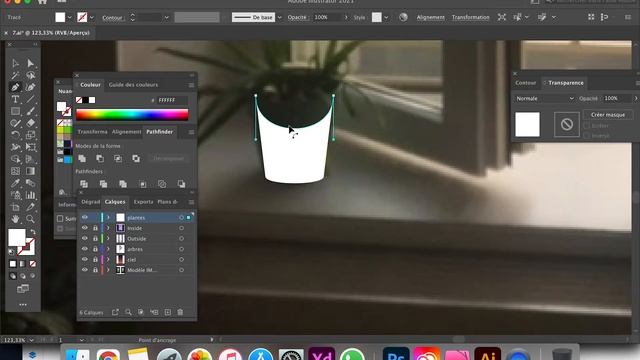The height and width of the screenshot is (360, 640).
Task: Click the Décomposer button in Pathfinder
Action: coord(169,158)
